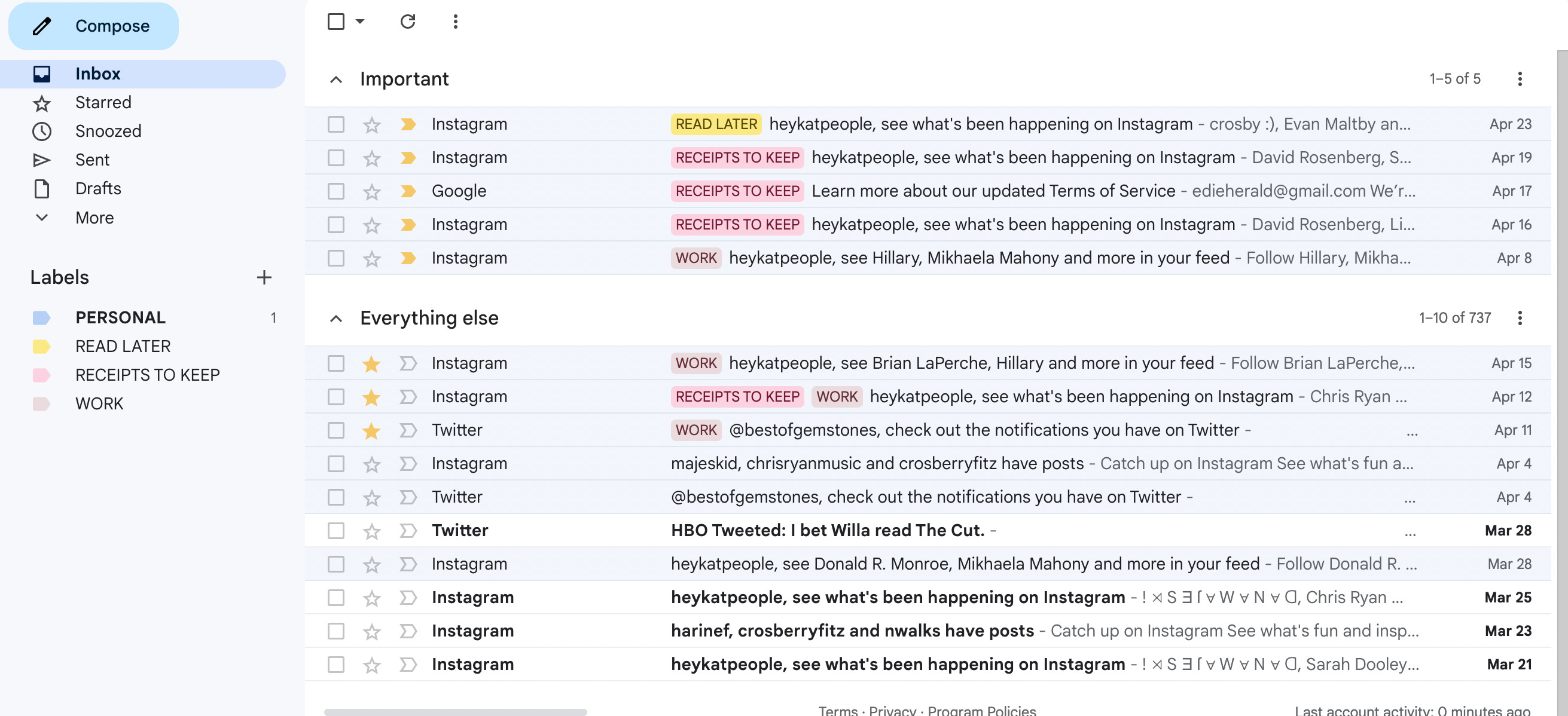The image size is (1568, 716).
Task: Select the Apr 23 Instagram email checkbox
Action: pyautogui.click(x=336, y=124)
